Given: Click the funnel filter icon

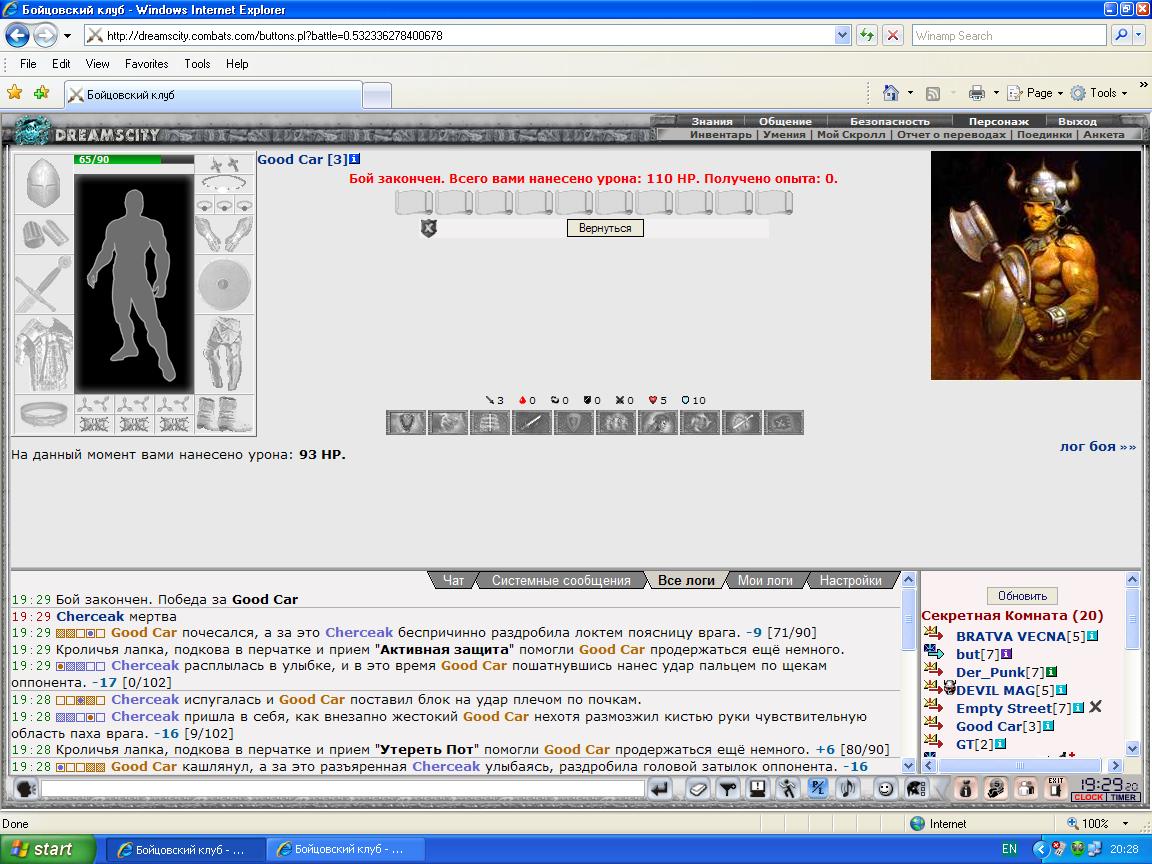Looking at the screenshot, I should tap(727, 788).
